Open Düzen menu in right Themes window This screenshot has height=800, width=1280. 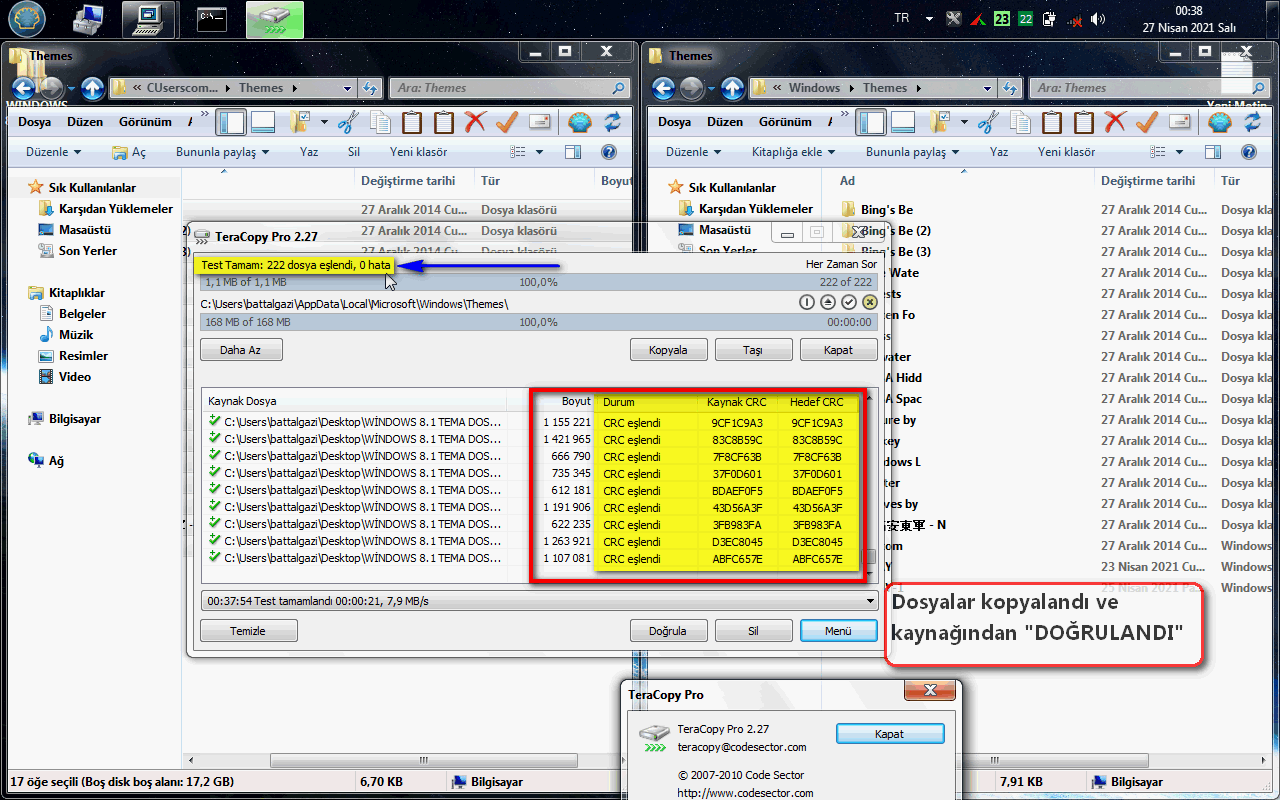coord(725,122)
